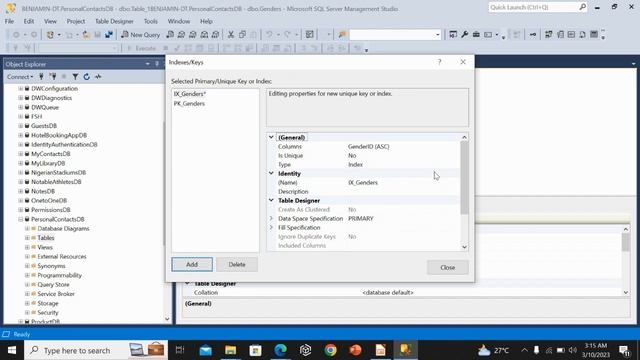Click the Columns value GenderID (ASC)
640x360 pixels.
[369, 146]
